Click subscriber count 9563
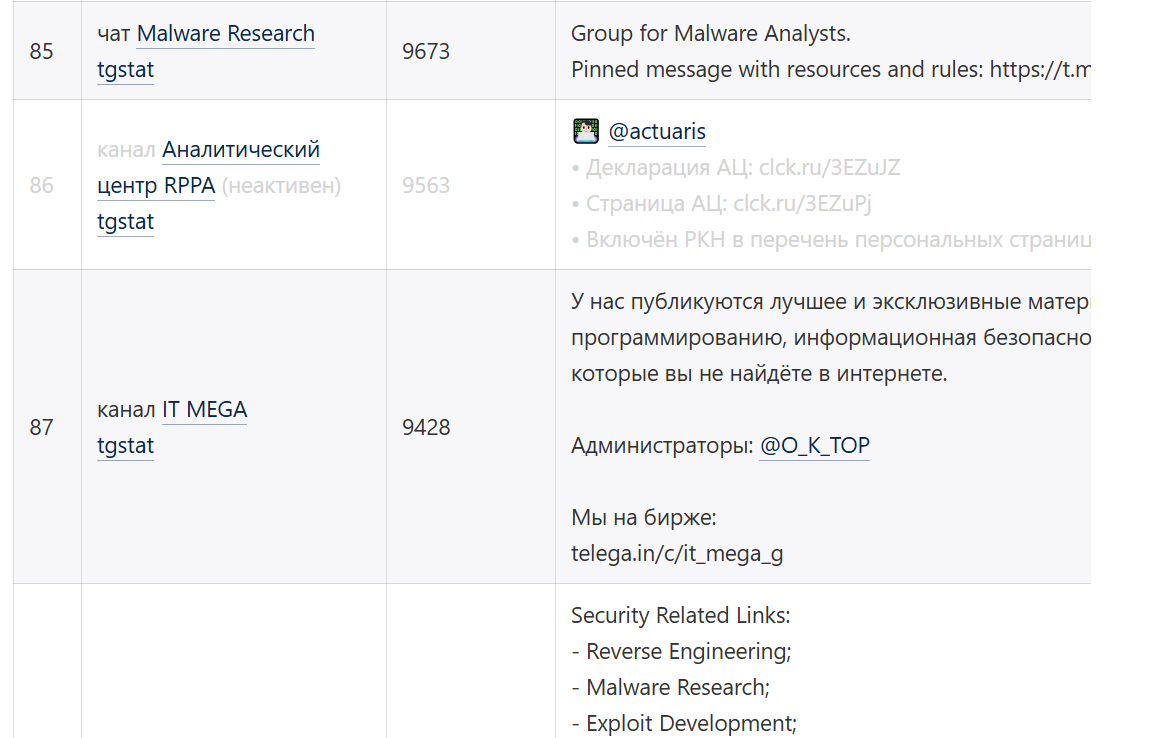Image resolution: width=1154 pixels, height=738 pixels. coord(426,186)
